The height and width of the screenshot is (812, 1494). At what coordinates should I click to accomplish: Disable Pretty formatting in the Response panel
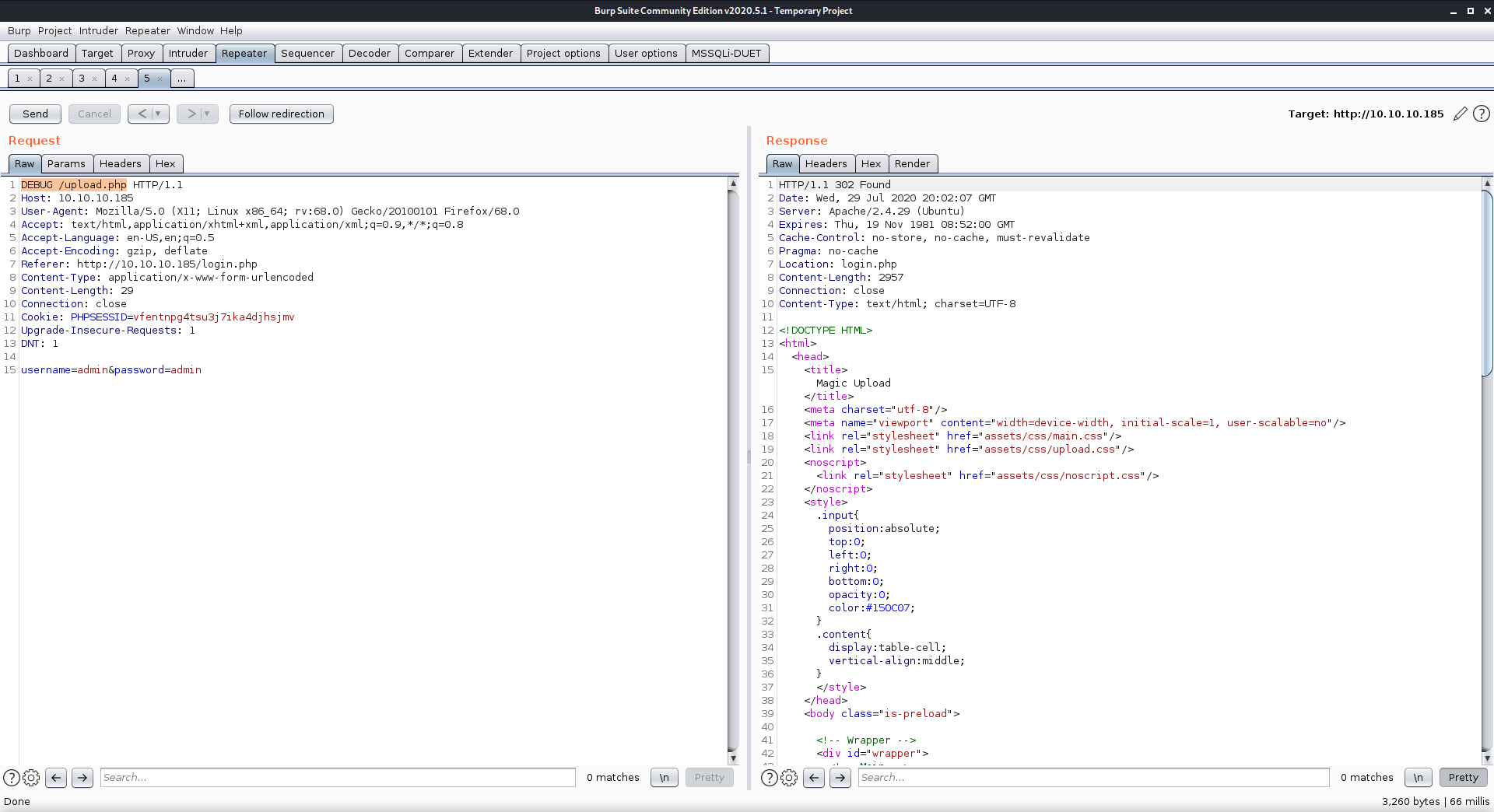[1462, 777]
